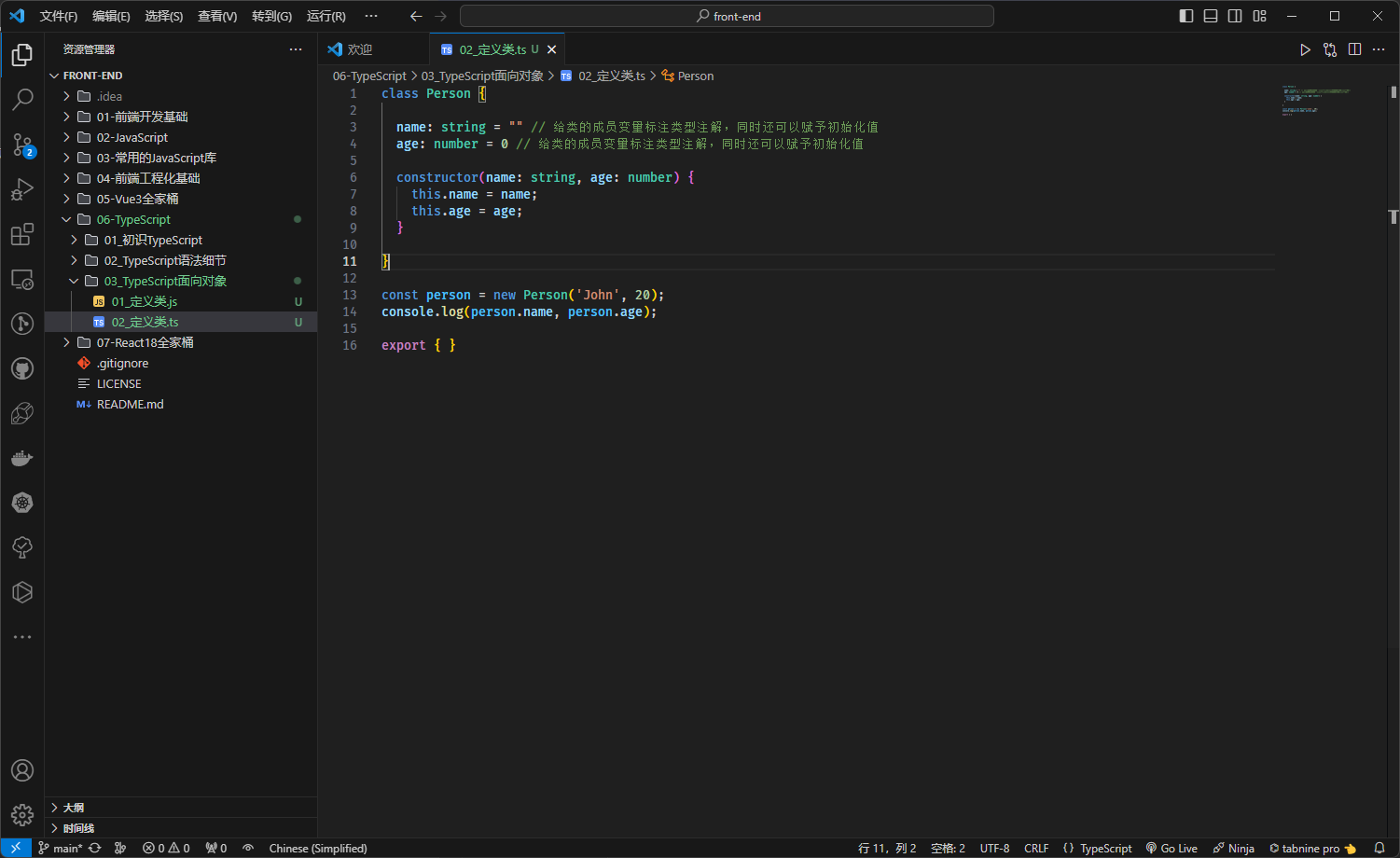Switch to the 欢迎 tab
This screenshot has width=1400, height=858.
pyautogui.click(x=359, y=49)
